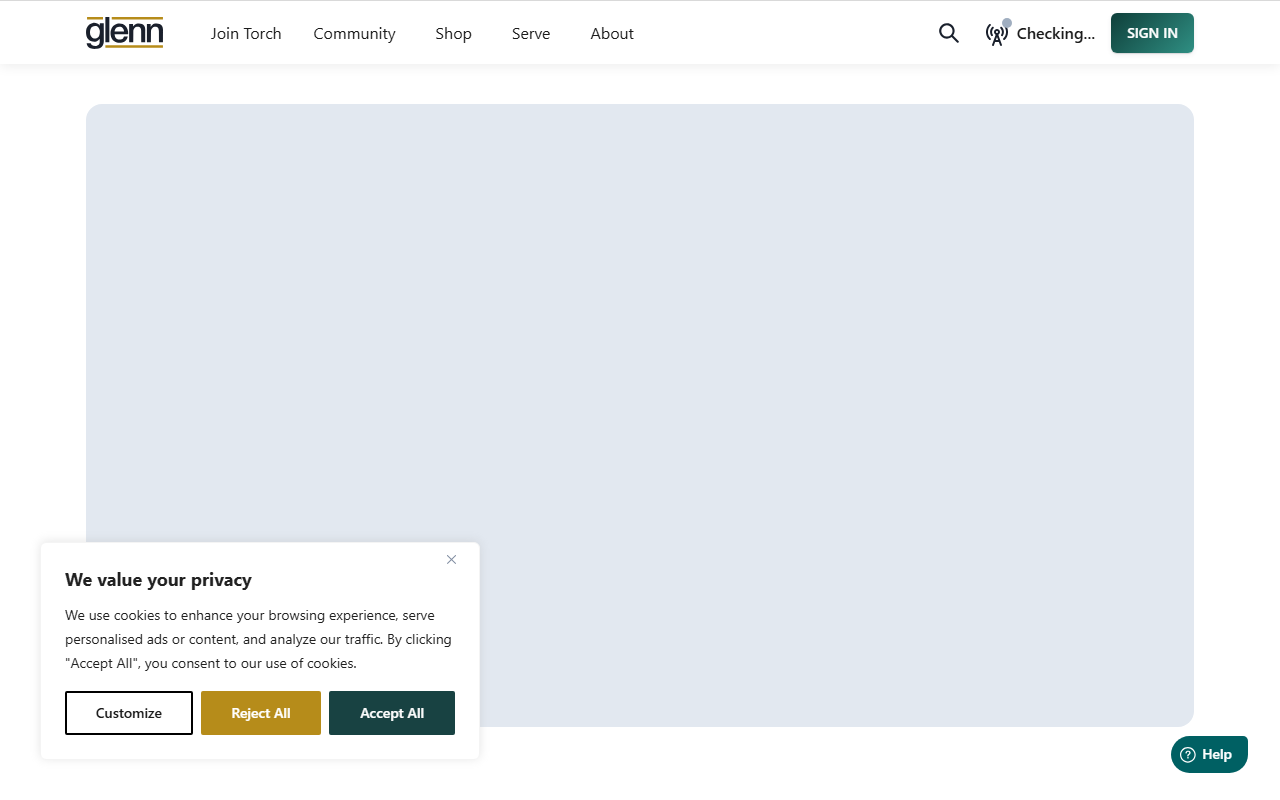This screenshot has width=1280, height=800.
Task: Expand the Shop navigation menu
Action: click(x=453, y=33)
